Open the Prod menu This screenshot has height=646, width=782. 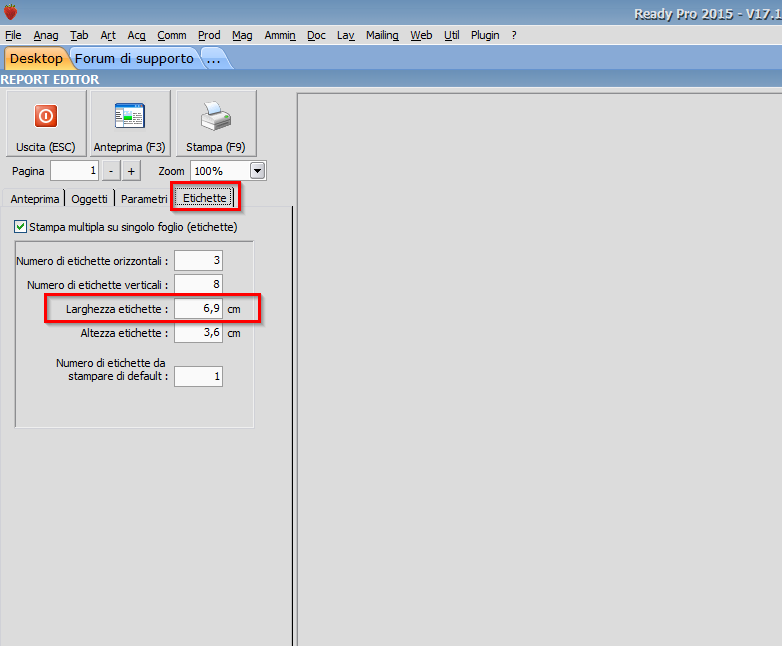point(209,35)
